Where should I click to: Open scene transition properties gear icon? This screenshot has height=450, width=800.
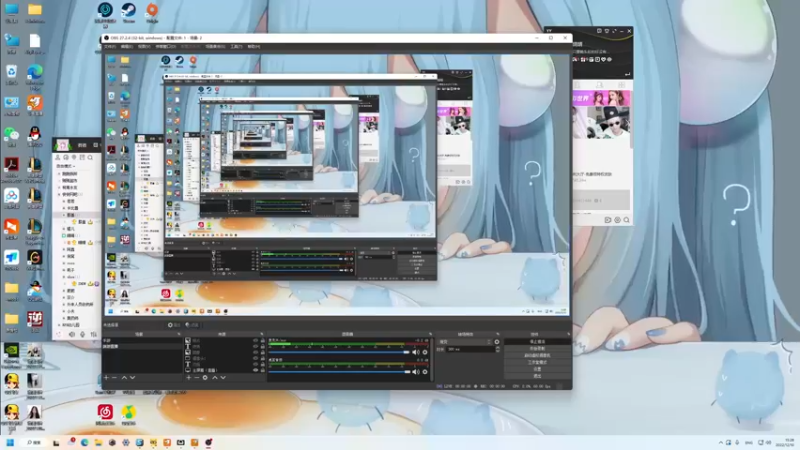coord(497,342)
